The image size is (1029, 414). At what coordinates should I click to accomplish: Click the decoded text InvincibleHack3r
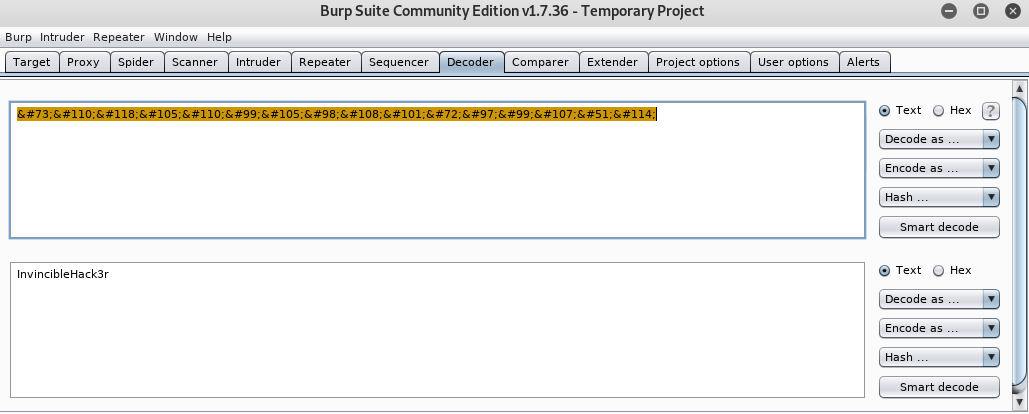coord(63,274)
